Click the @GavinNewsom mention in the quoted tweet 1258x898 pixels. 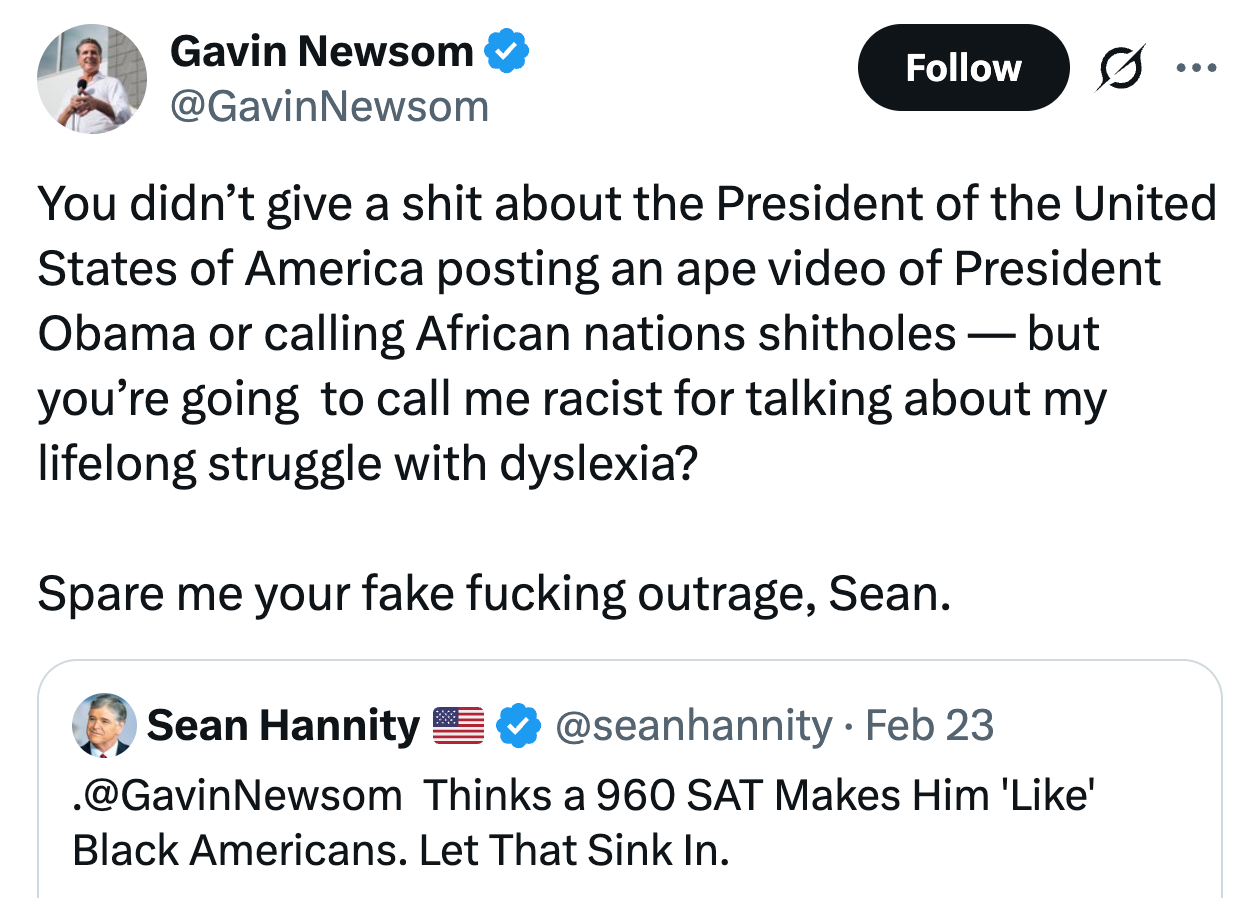(x=230, y=796)
